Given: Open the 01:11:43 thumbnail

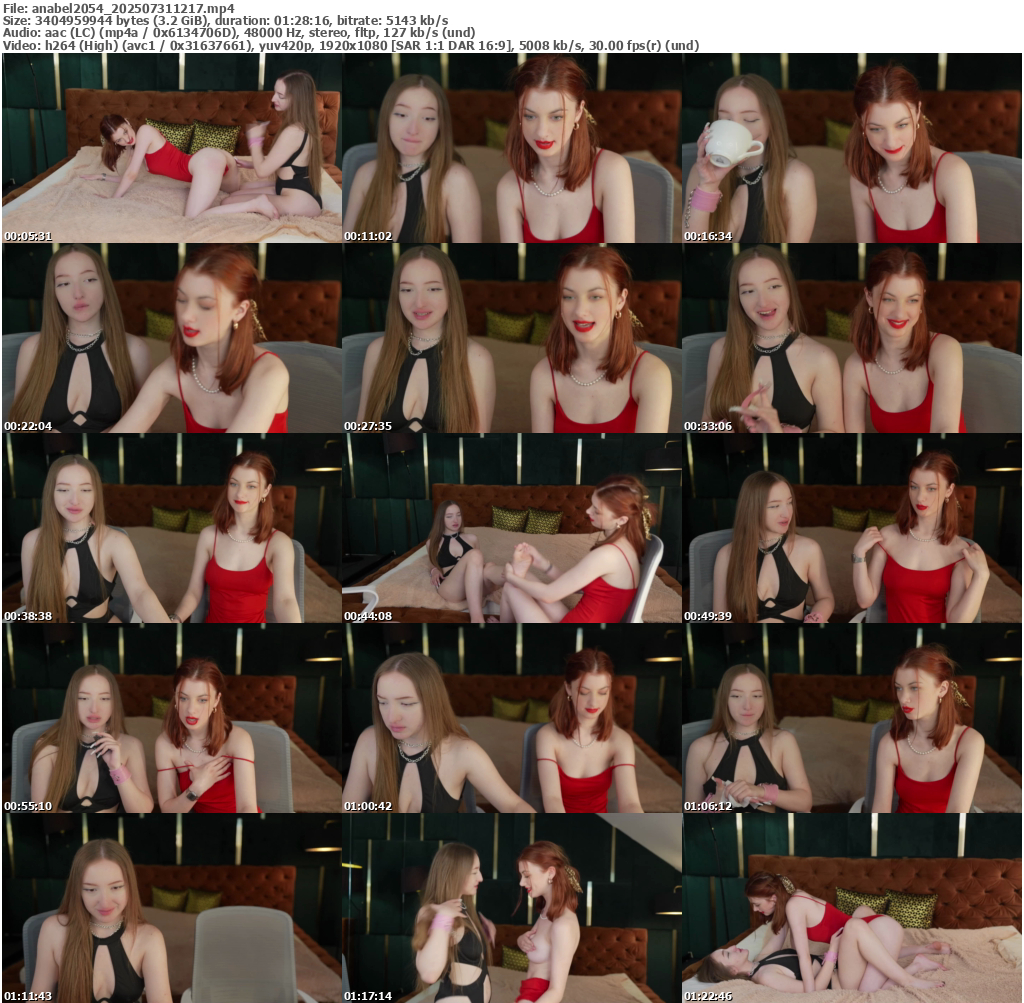Looking at the screenshot, I should (171, 908).
